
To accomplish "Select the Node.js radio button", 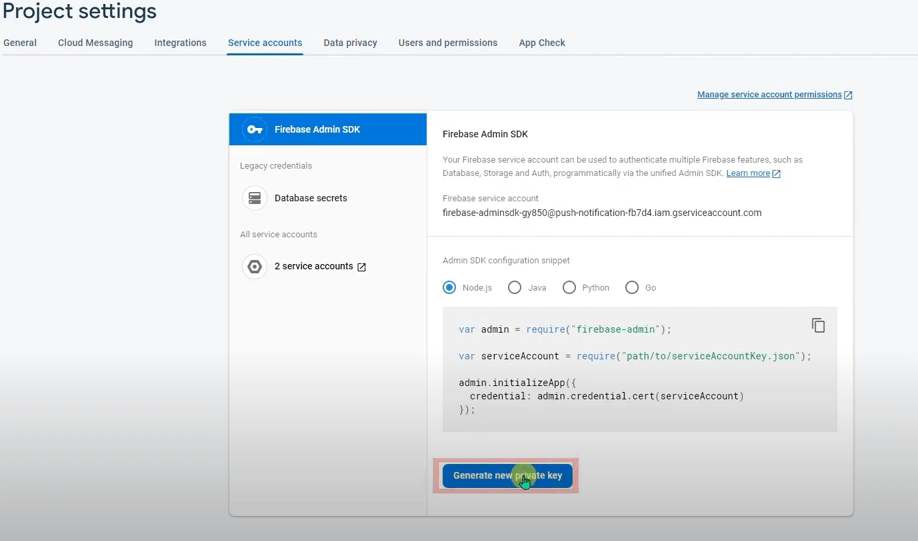I will click(449, 287).
